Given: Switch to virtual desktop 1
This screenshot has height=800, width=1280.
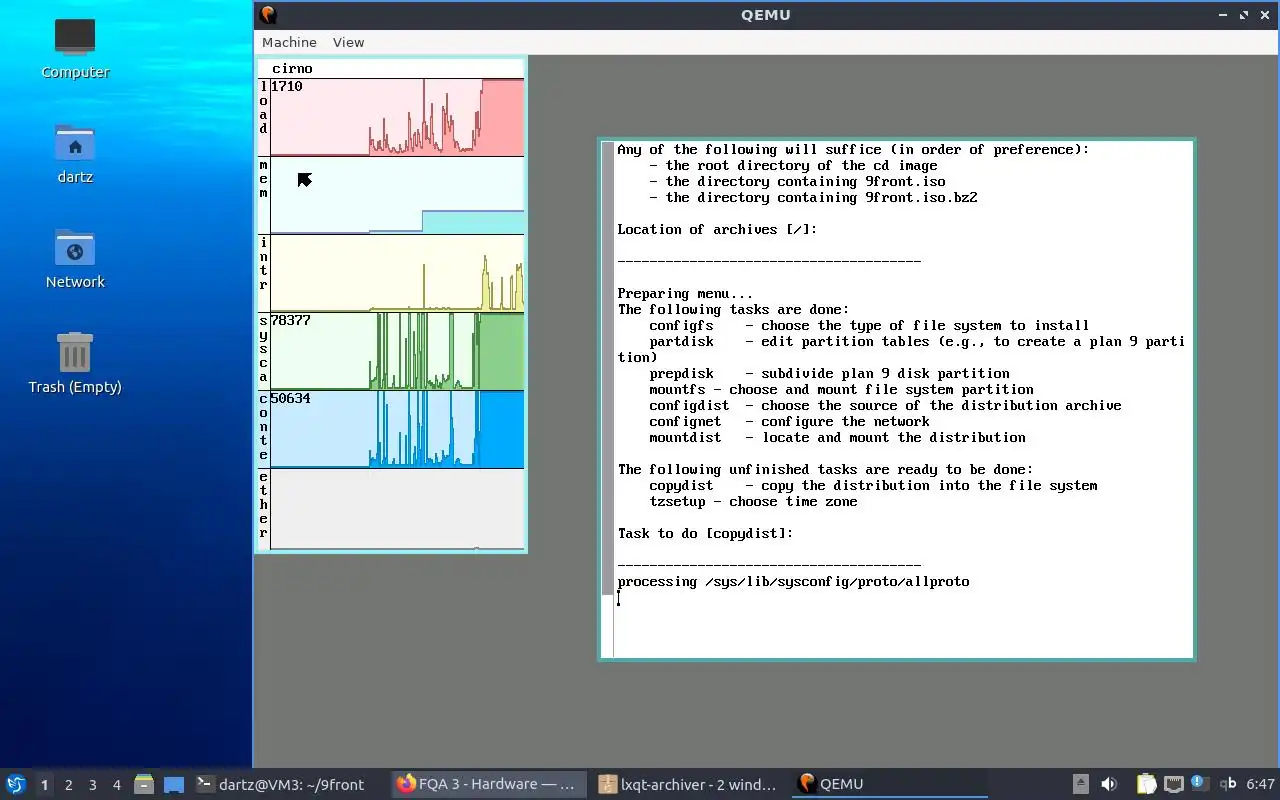Looking at the screenshot, I should click(44, 785).
